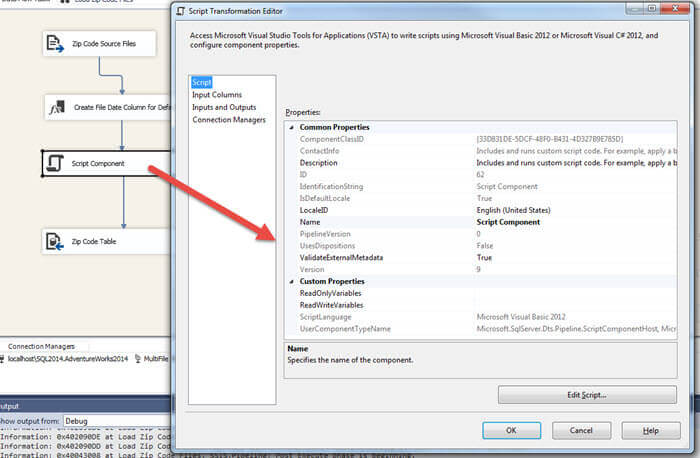Select the UserComponentTypeName property row

click(x=481, y=329)
